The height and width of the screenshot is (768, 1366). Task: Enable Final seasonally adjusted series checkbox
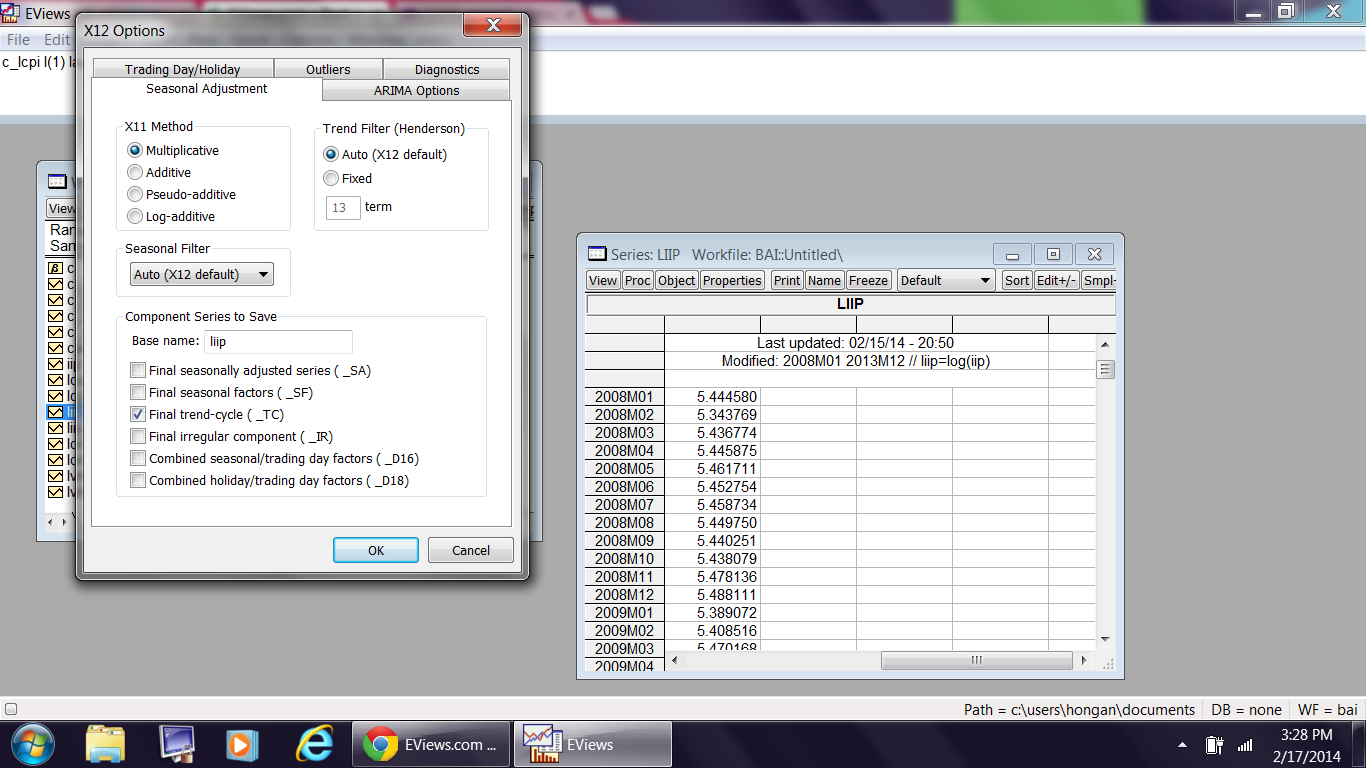click(138, 371)
